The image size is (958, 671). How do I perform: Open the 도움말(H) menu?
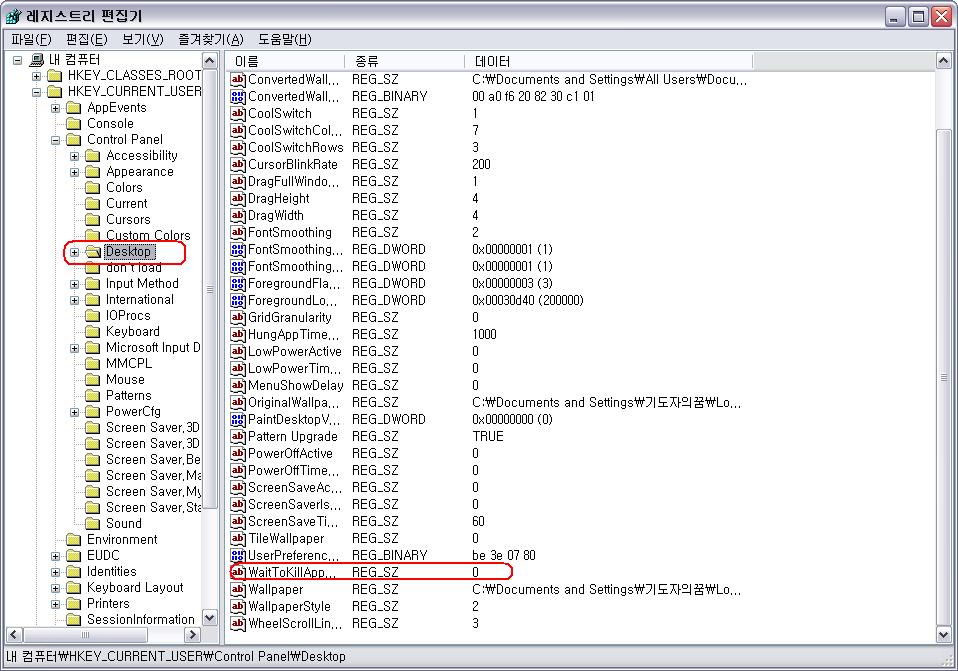tap(285, 40)
